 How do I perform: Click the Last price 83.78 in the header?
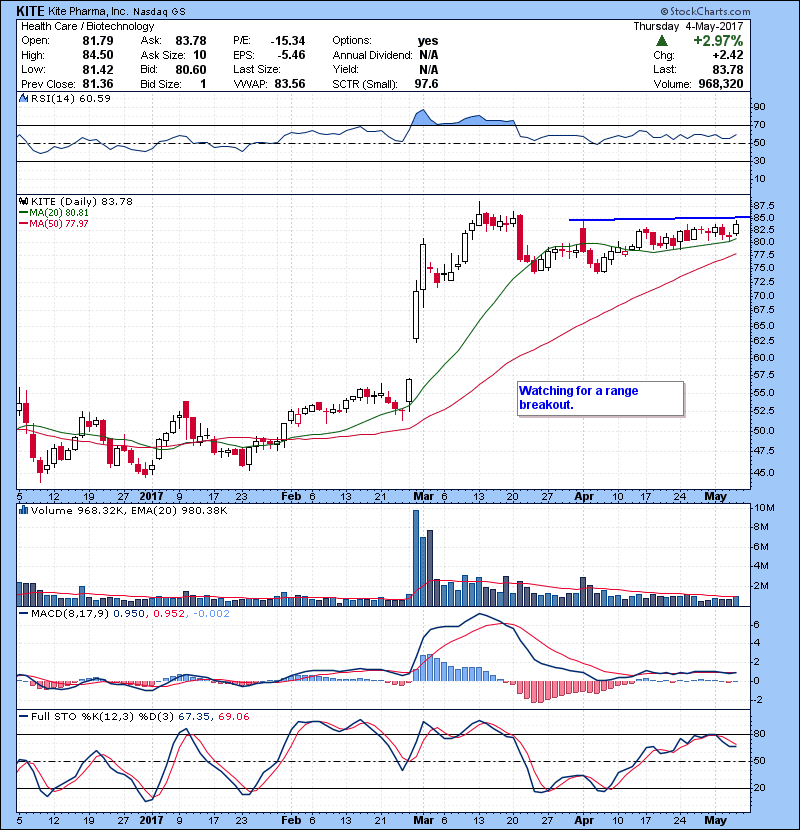pyautogui.click(x=728, y=69)
